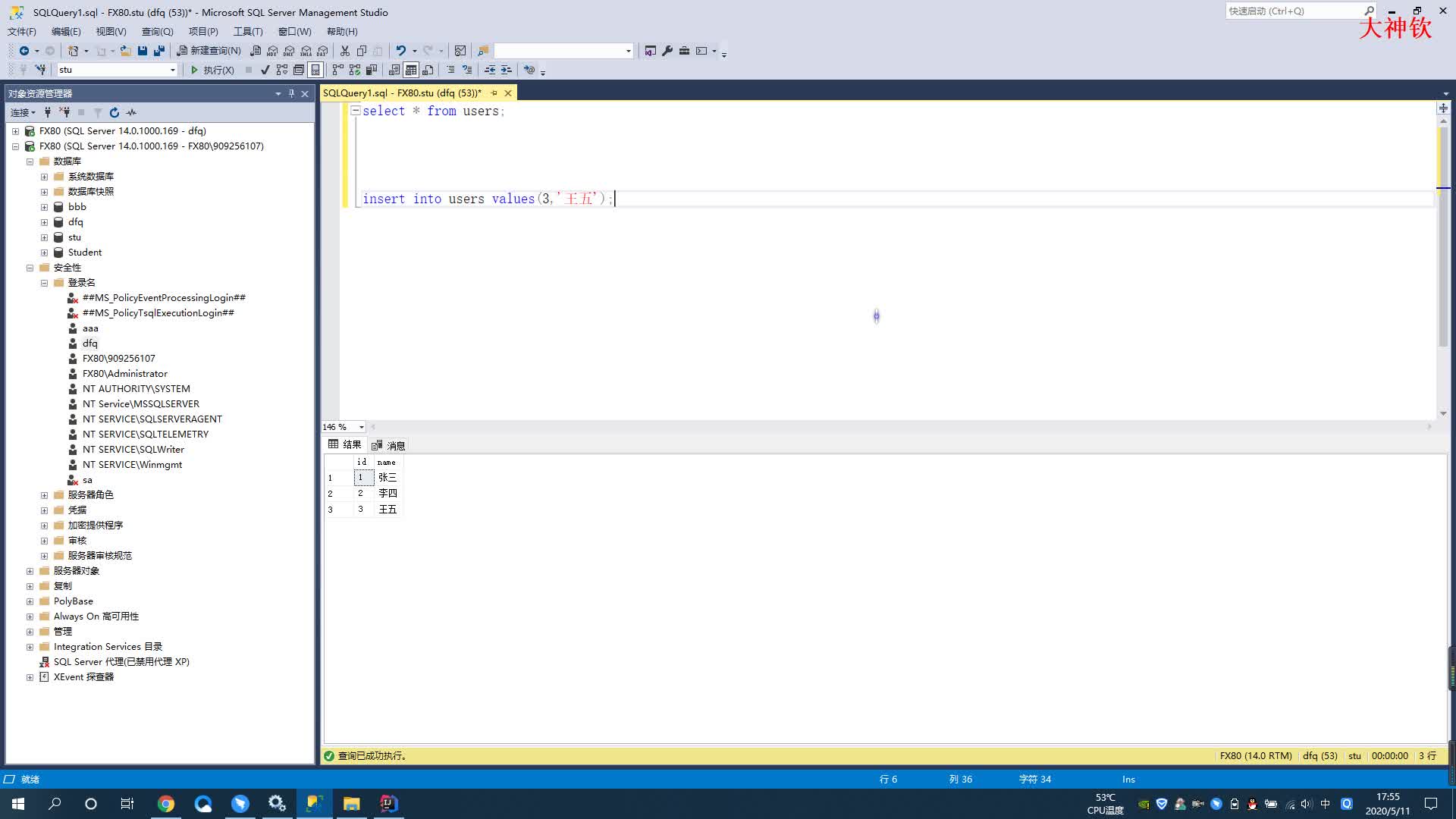The width and height of the screenshot is (1456, 819).
Task: Toggle Results to Text mode
Action: point(394,70)
